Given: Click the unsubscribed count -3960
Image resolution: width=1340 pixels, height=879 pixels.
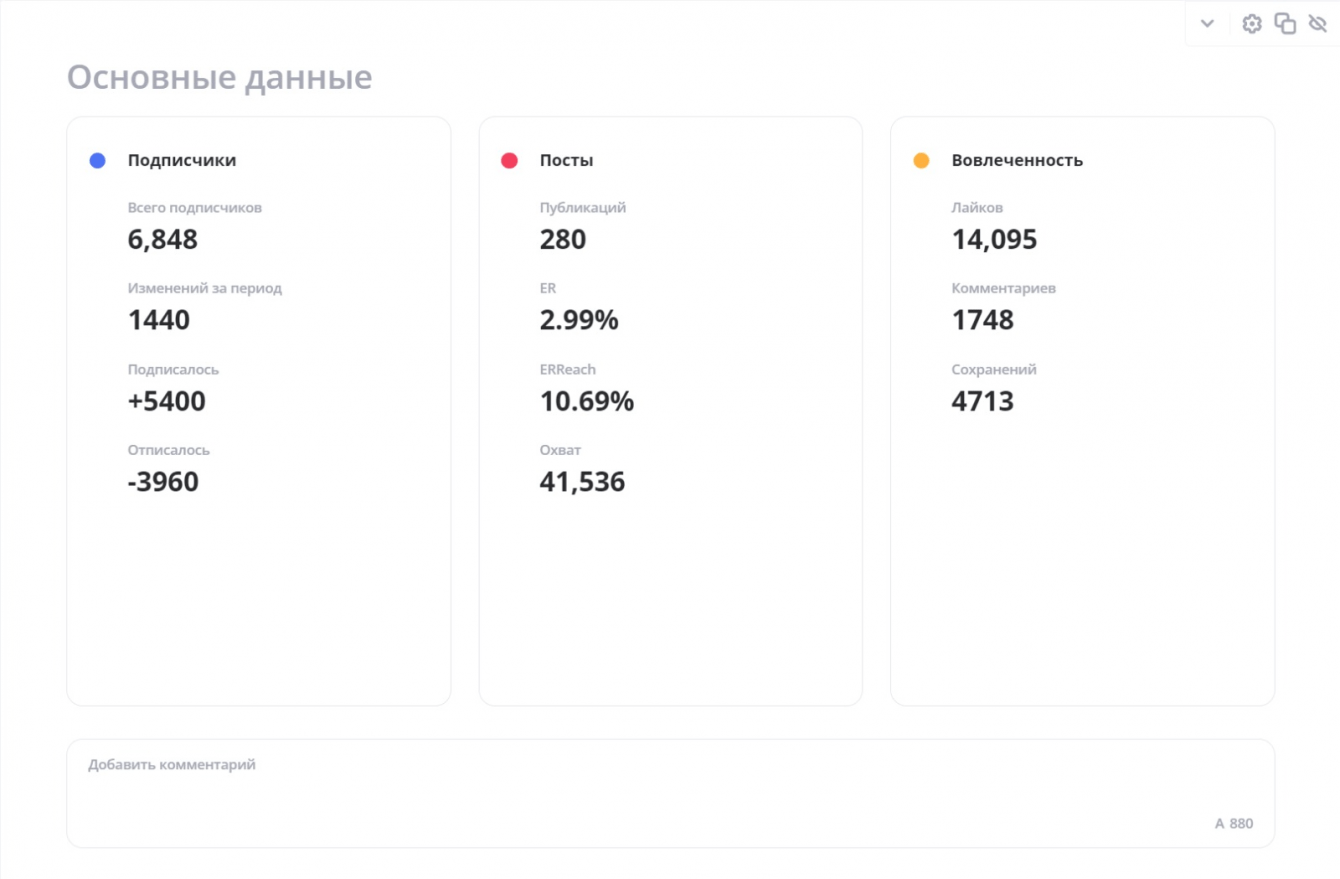Looking at the screenshot, I should click(163, 482).
